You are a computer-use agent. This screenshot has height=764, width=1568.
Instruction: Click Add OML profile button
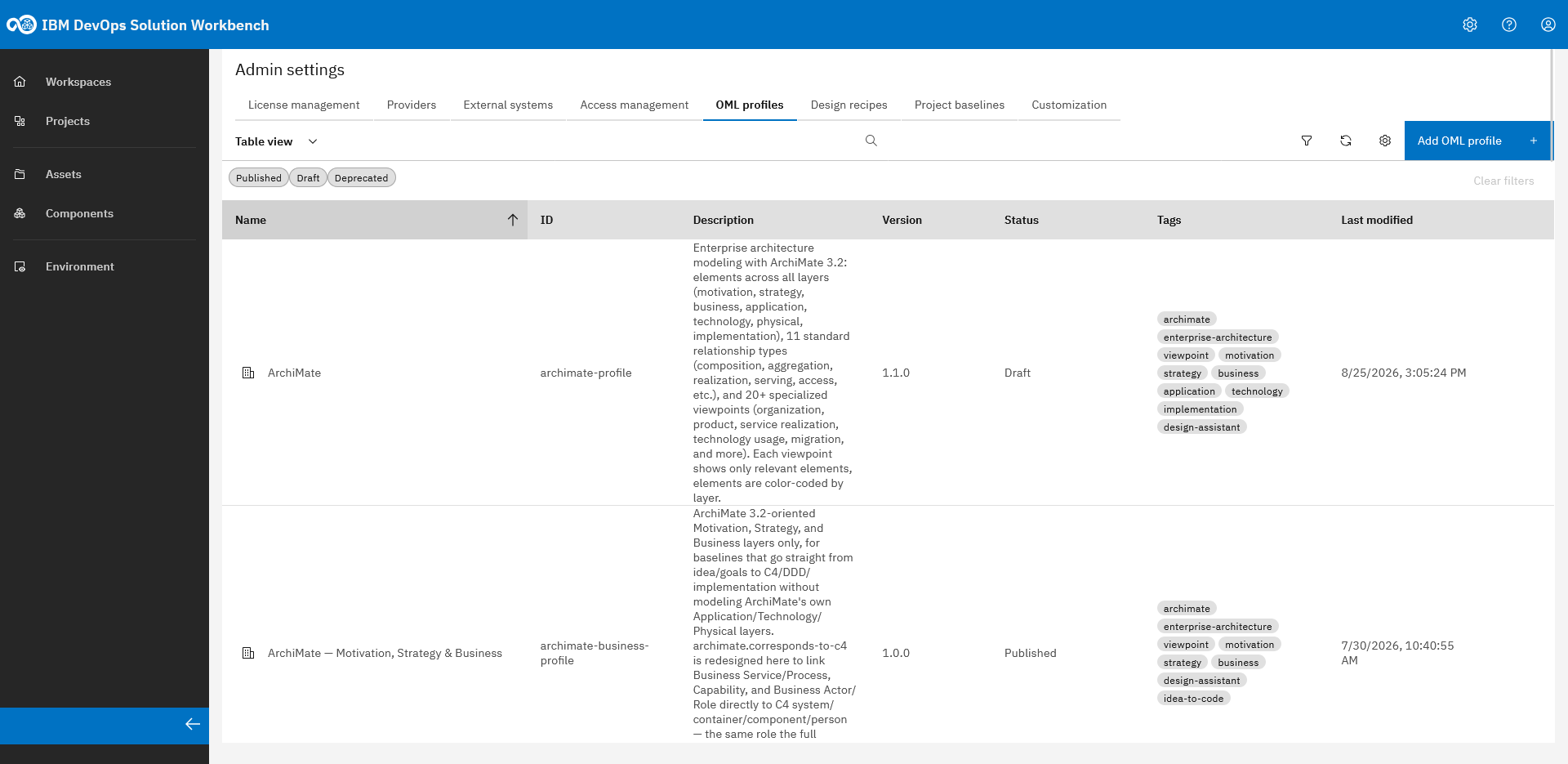(1477, 141)
